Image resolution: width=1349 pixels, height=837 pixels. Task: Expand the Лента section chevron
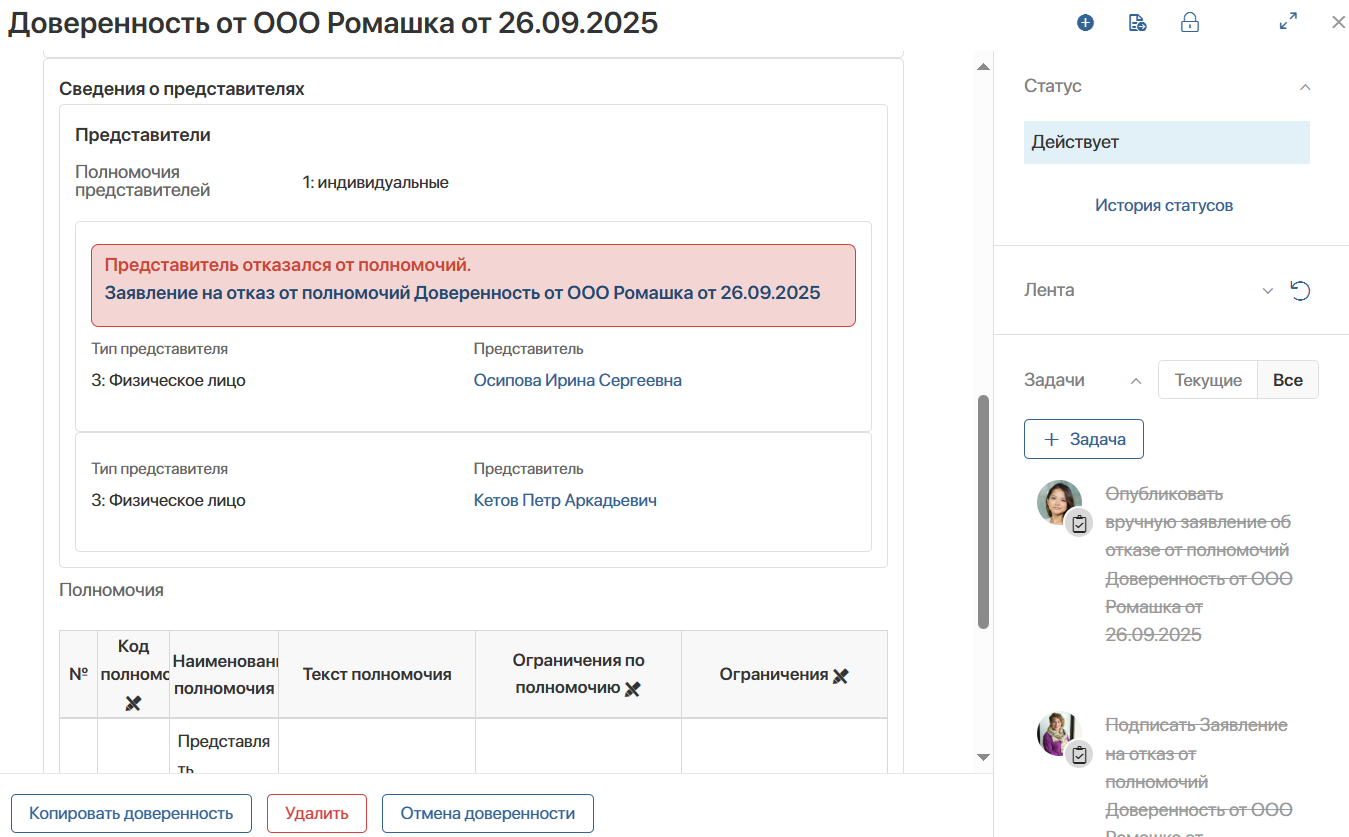click(x=1267, y=291)
